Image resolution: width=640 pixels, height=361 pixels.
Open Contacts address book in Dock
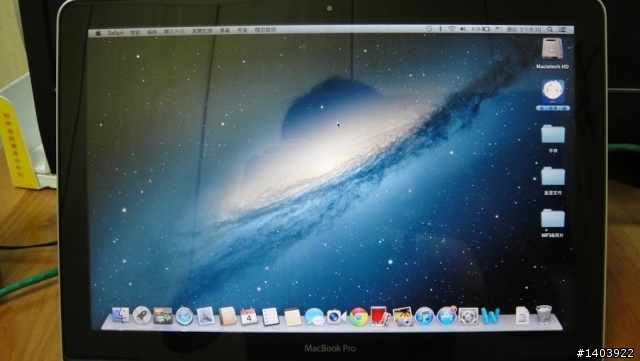(227, 316)
